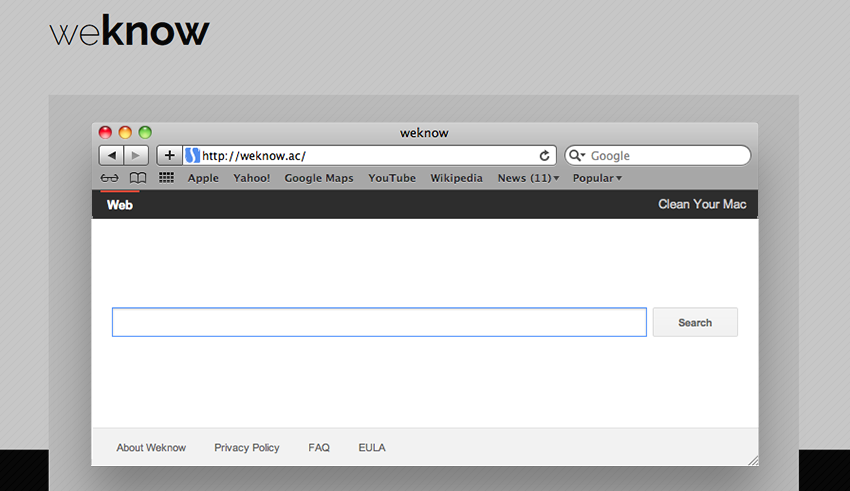
Task: Open the Yahoo! bookmark
Action: pos(252,178)
